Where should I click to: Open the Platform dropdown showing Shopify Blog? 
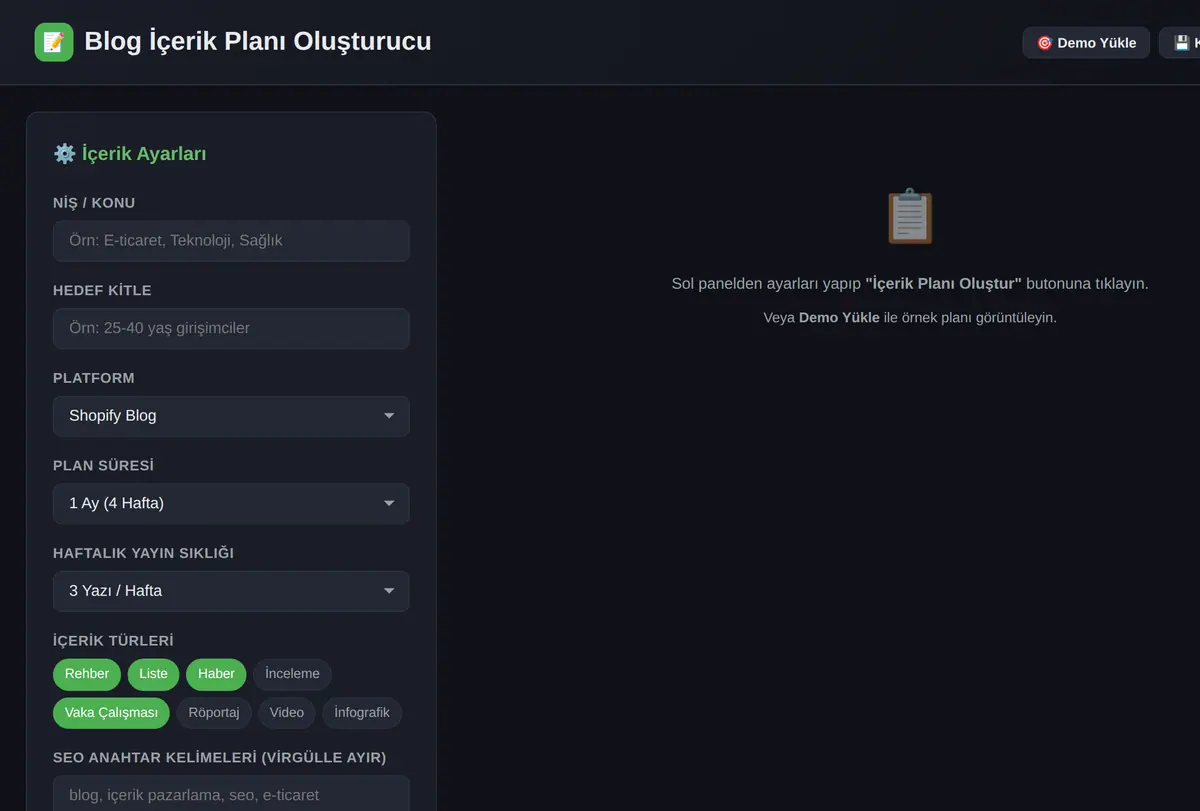coord(231,416)
